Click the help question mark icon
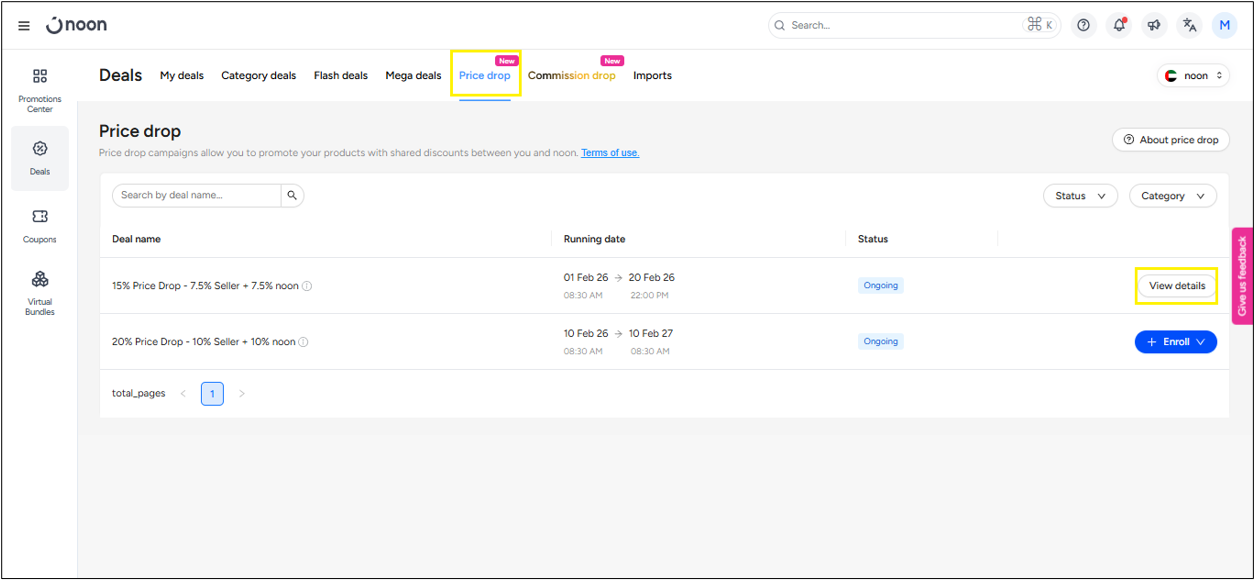 (x=1083, y=26)
